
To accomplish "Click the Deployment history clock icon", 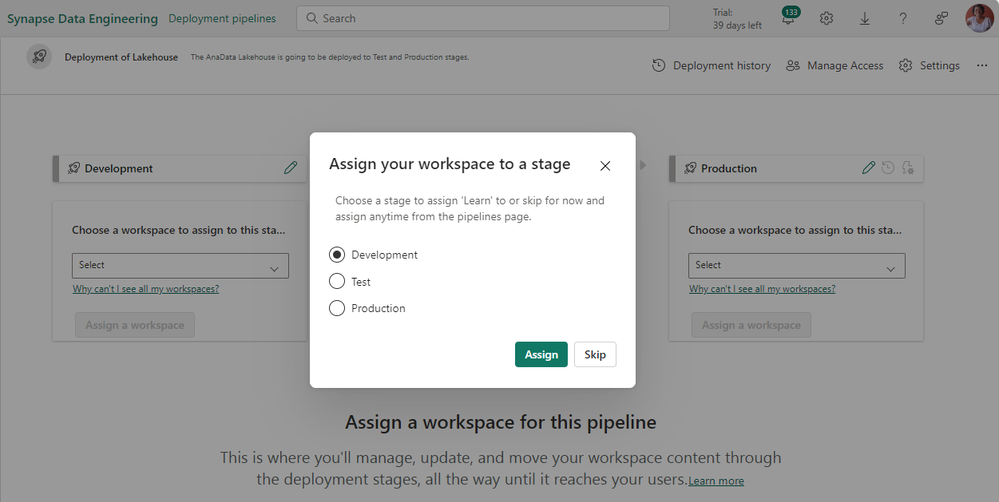I will [659, 65].
